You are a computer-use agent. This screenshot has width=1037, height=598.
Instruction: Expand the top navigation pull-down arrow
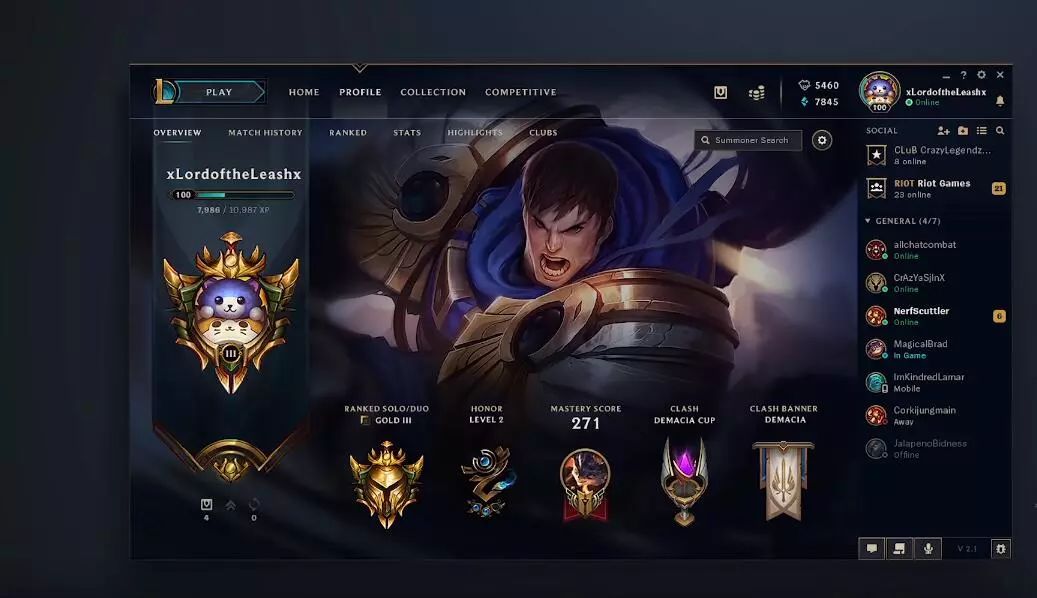tap(360, 68)
